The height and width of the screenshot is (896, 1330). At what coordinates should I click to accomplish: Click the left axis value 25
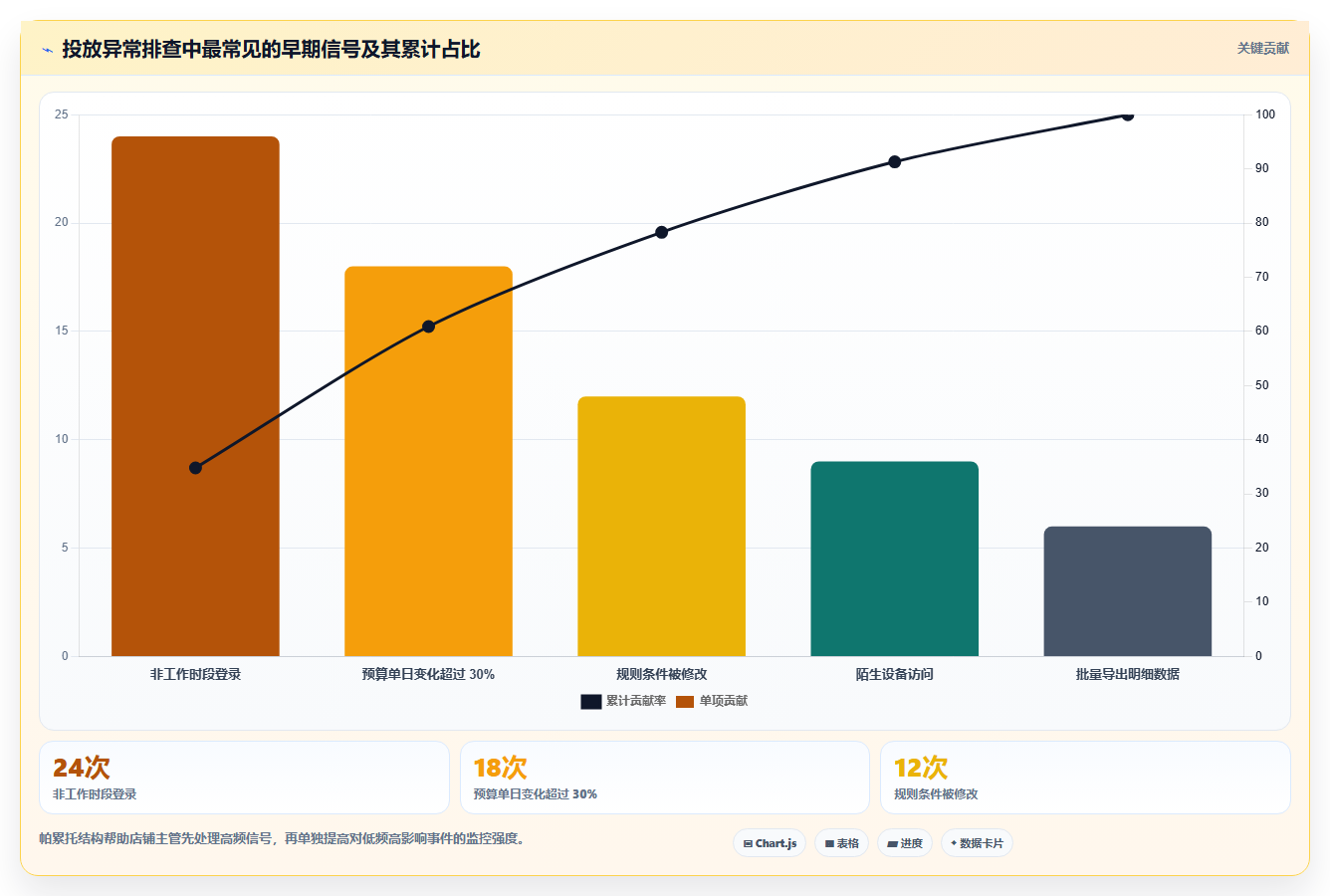(x=62, y=114)
